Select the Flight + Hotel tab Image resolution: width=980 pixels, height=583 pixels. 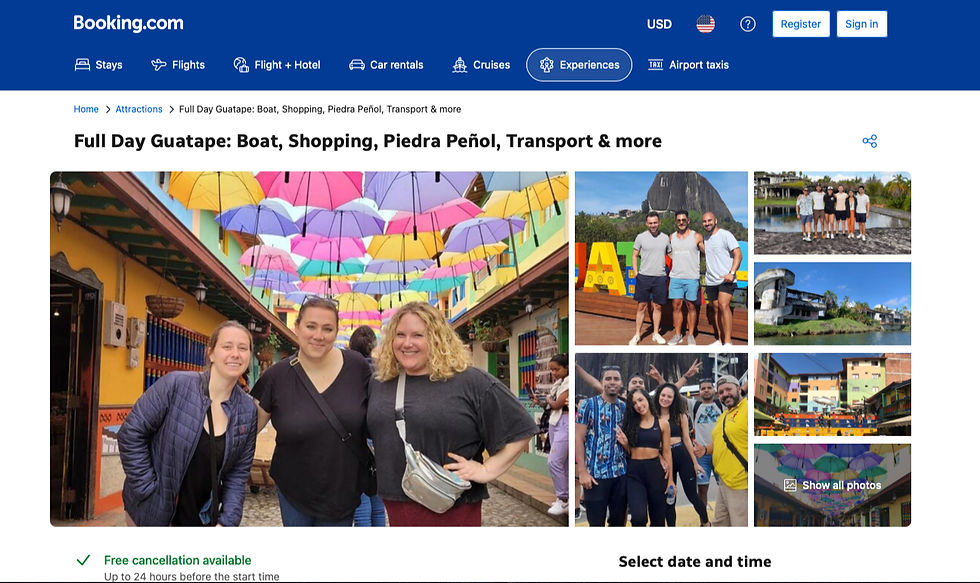277,65
